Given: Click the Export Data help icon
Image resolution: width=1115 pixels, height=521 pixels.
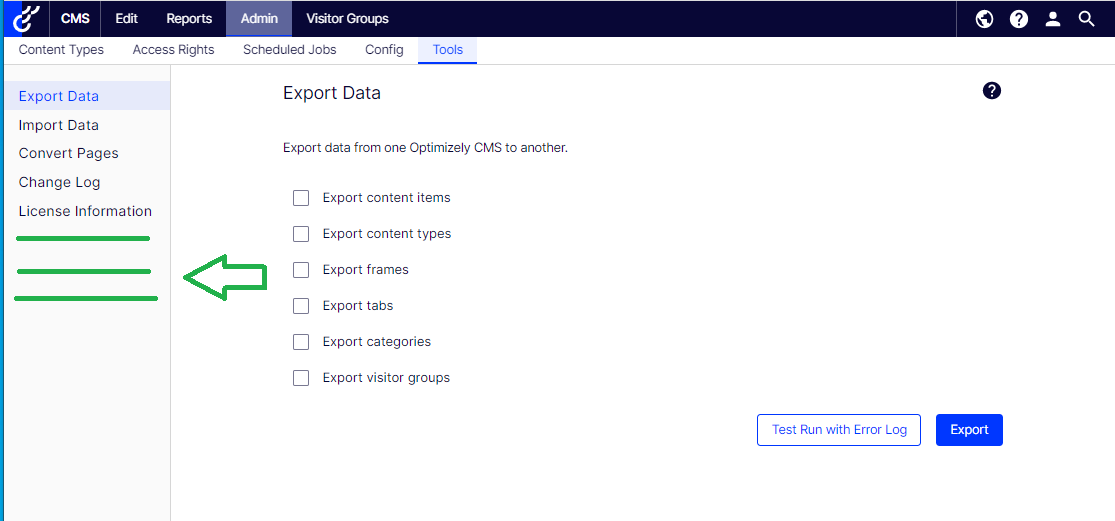Looking at the screenshot, I should coord(991,91).
